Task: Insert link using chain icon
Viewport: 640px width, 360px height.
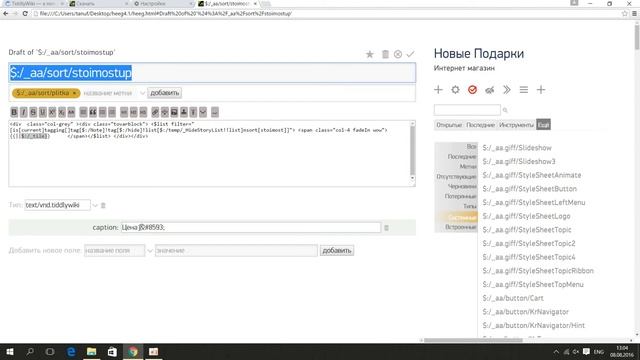Action: pyautogui.click(x=155, y=112)
